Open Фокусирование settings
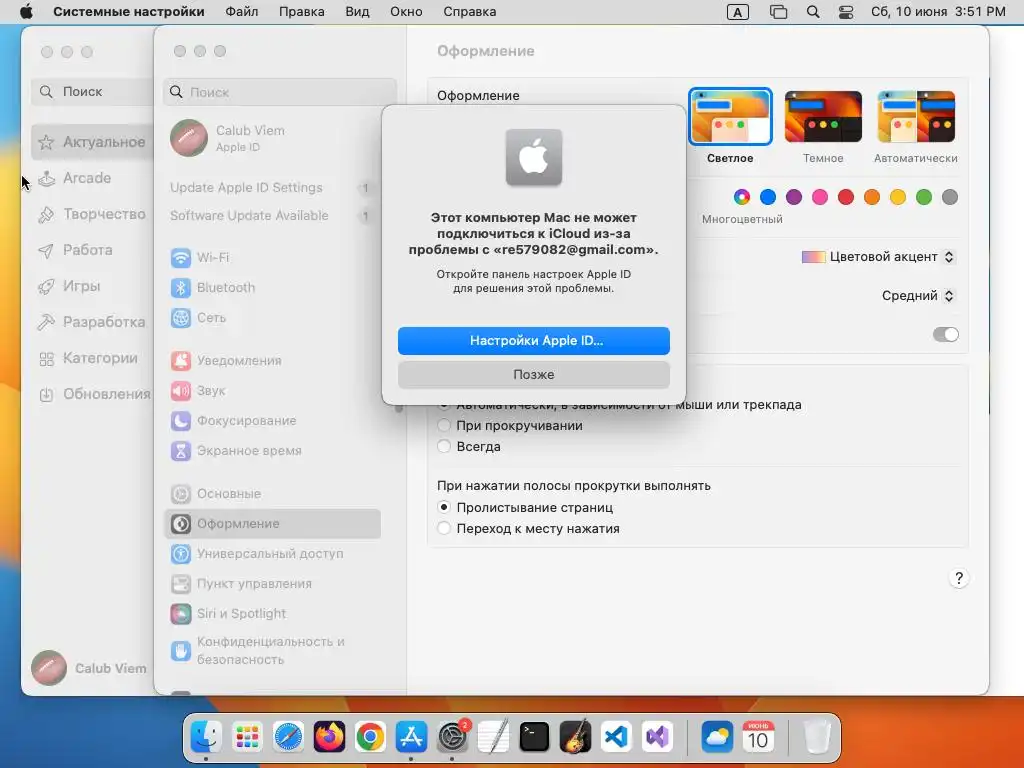Viewport: 1024px width, 768px height. tap(272, 421)
